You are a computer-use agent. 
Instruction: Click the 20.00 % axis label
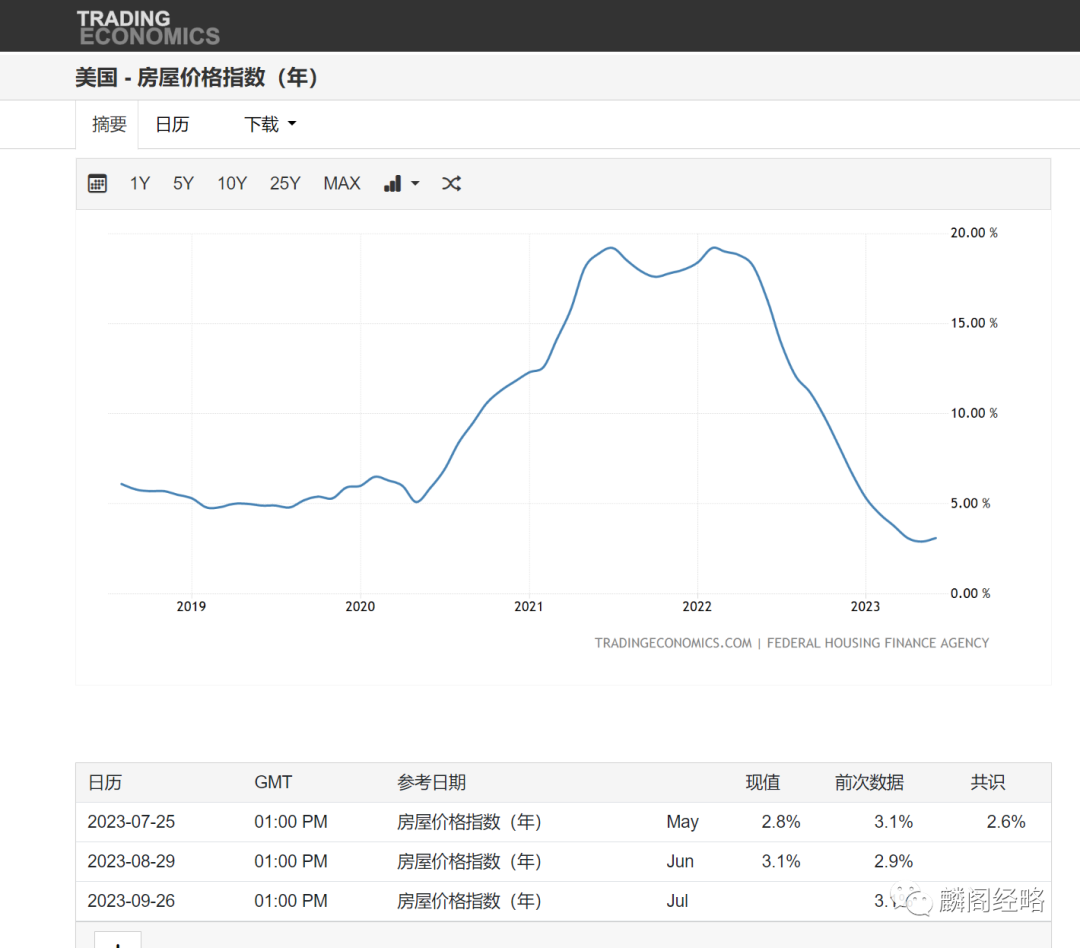click(x=974, y=233)
